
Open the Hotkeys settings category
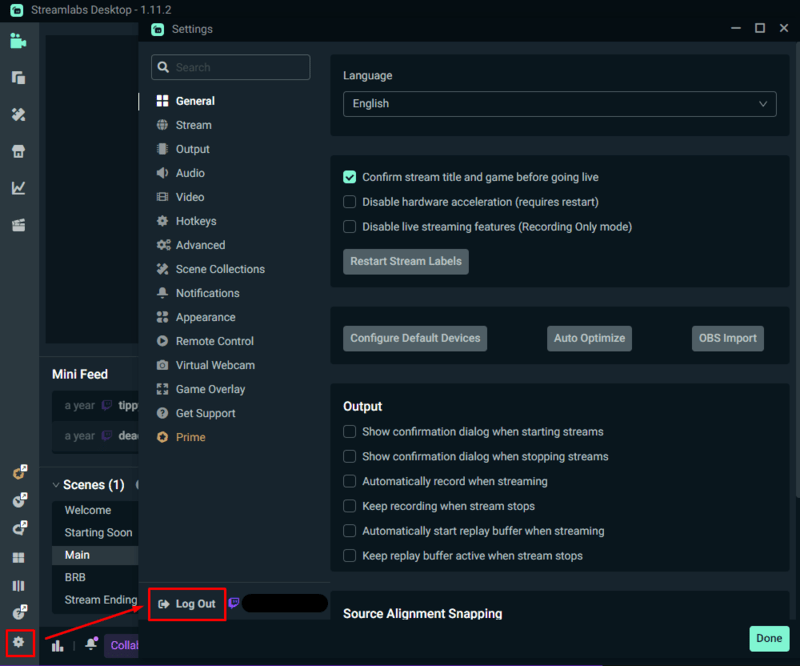click(187, 221)
